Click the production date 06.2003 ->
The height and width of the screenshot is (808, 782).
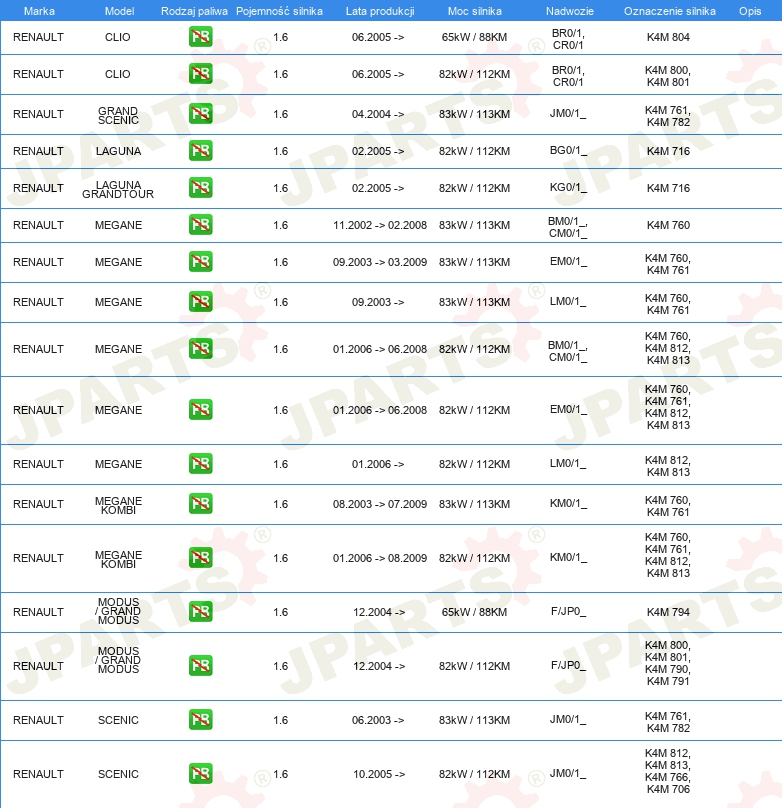(378, 720)
